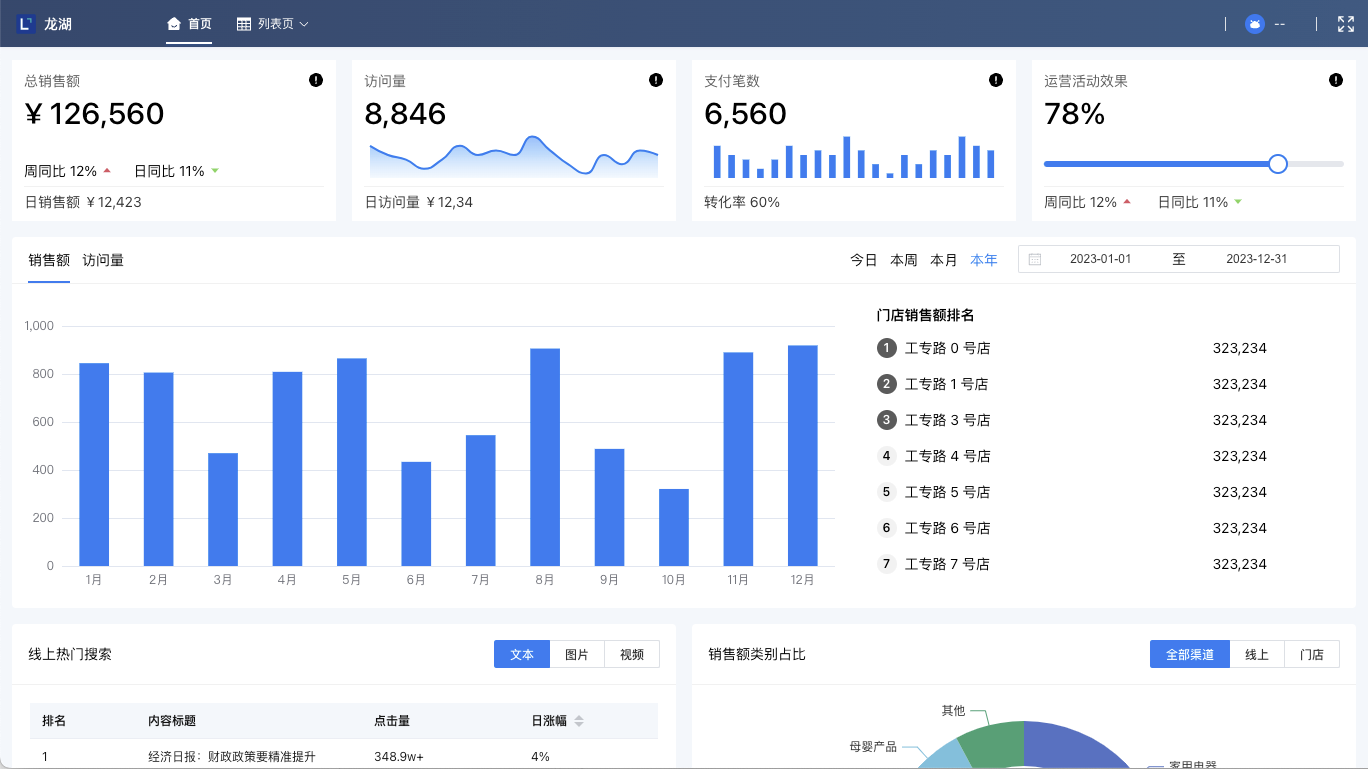Click store name 工专路 6 号店
1368x769 pixels.
pyautogui.click(x=947, y=528)
